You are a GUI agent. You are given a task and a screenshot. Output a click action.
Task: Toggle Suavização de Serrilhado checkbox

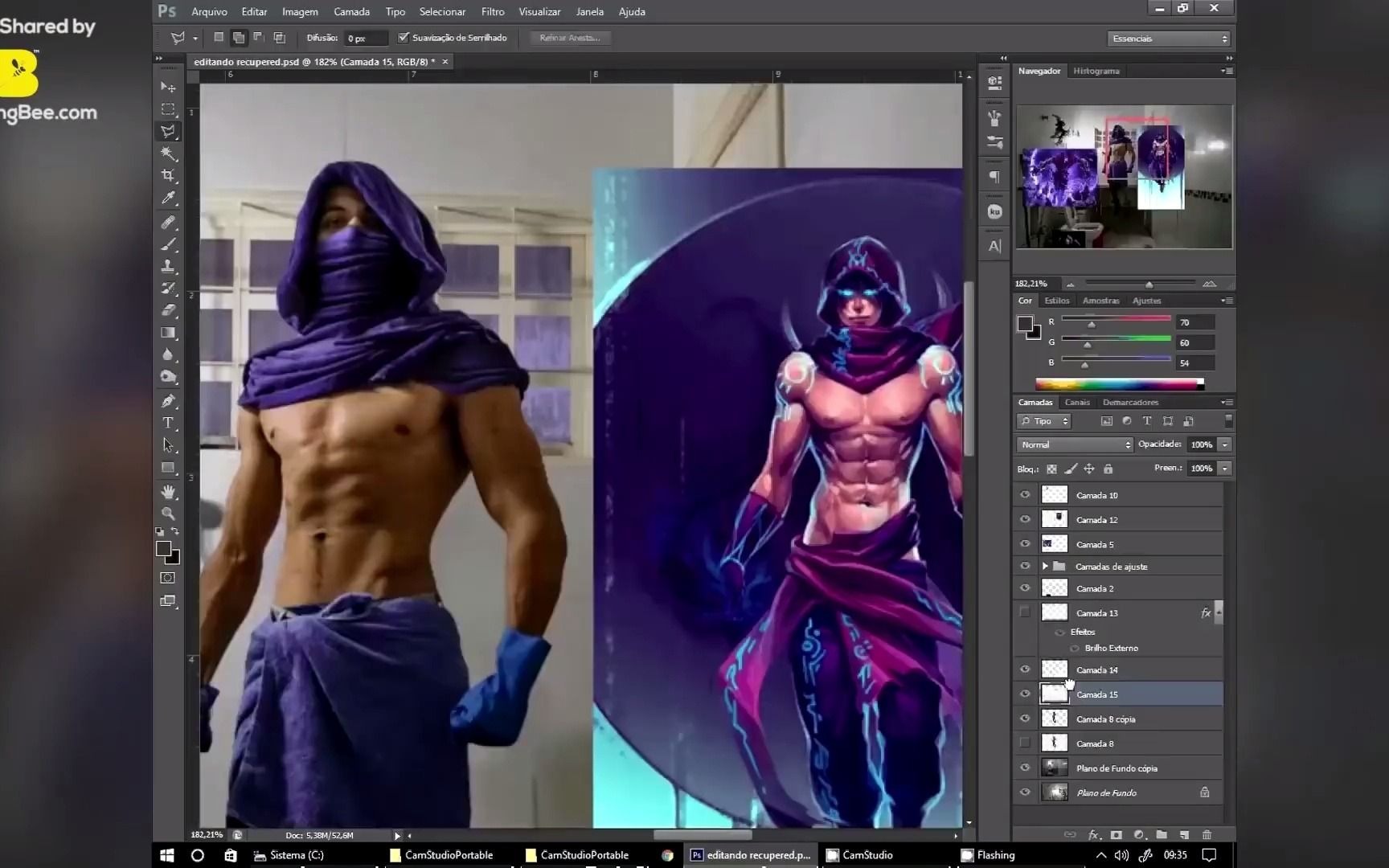pos(404,38)
